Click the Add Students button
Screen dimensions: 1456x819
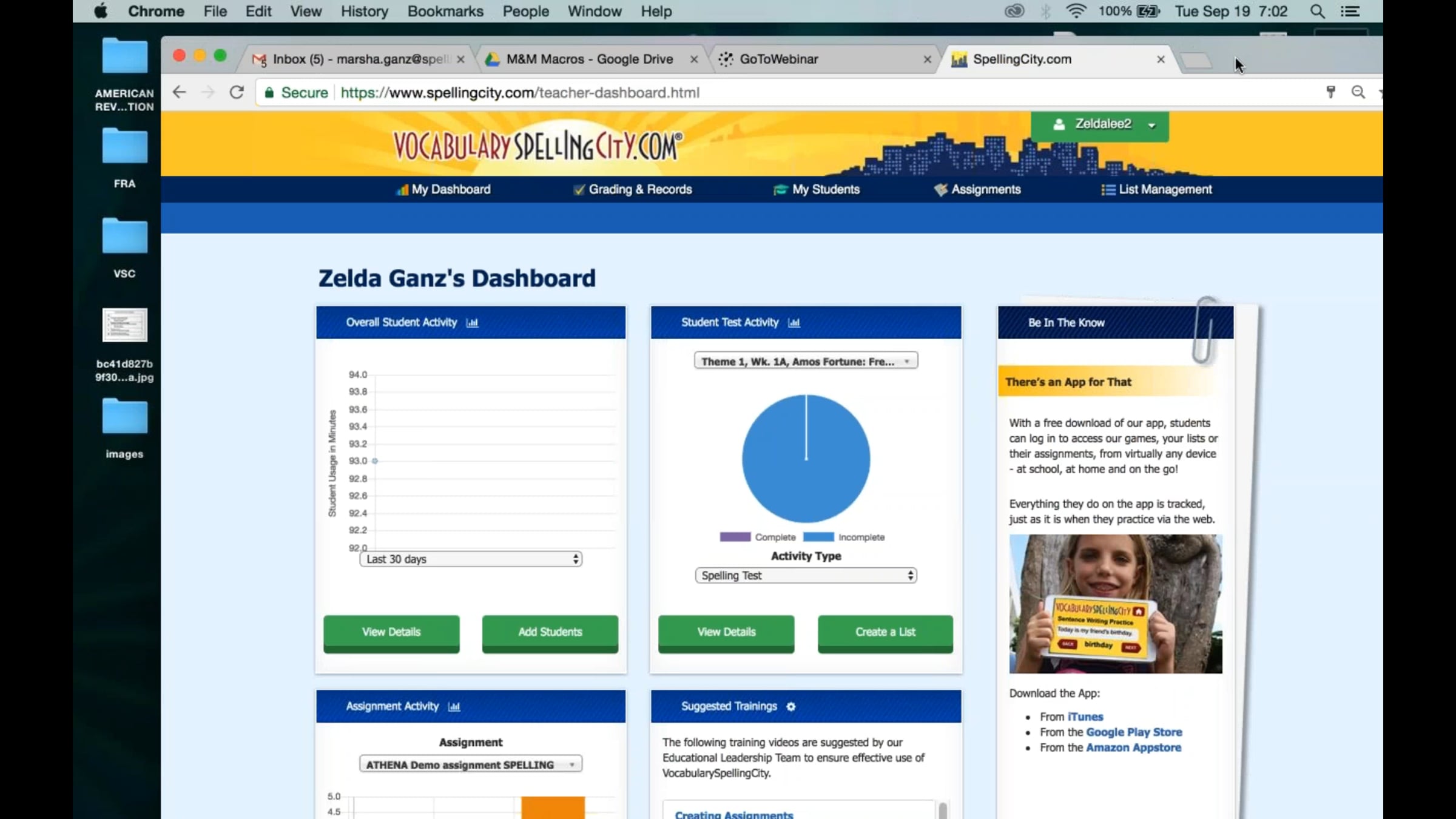[550, 633]
